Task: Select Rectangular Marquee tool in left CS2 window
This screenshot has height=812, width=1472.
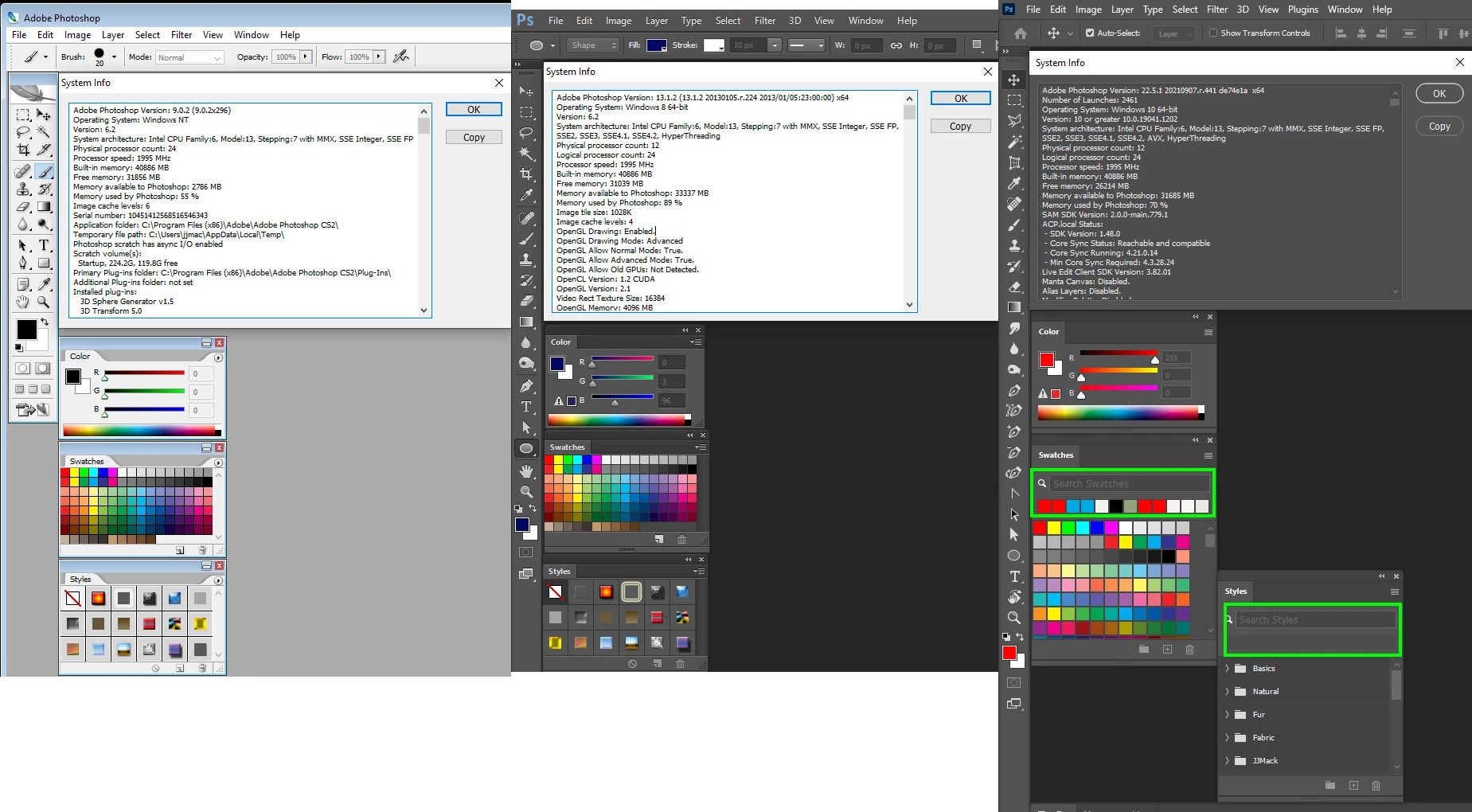Action: point(23,115)
